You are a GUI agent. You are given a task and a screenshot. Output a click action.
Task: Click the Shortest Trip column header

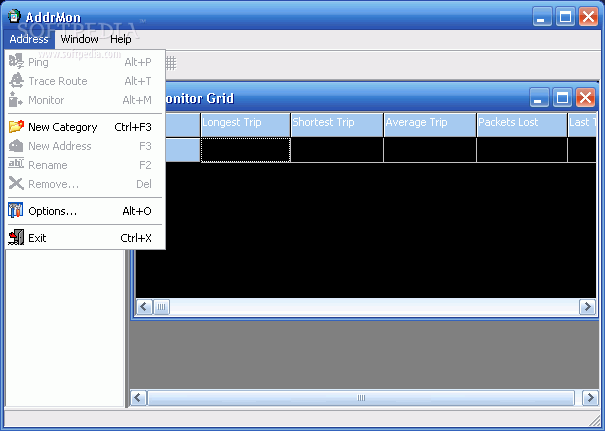coord(337,125)
